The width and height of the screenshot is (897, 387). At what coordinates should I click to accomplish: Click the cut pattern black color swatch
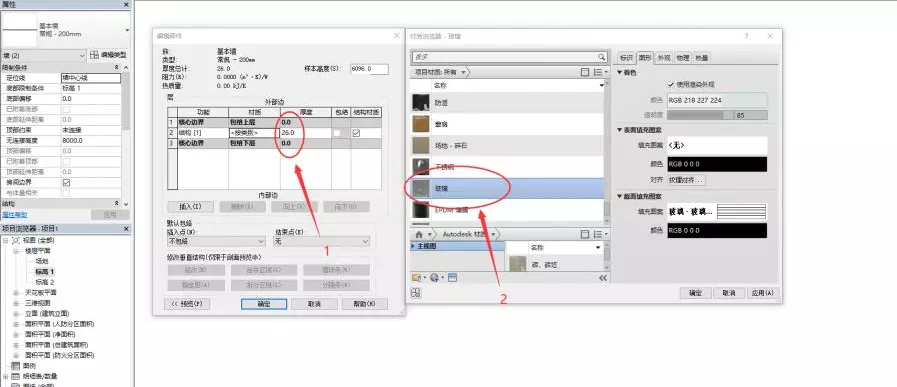click(x=717, y=230)
